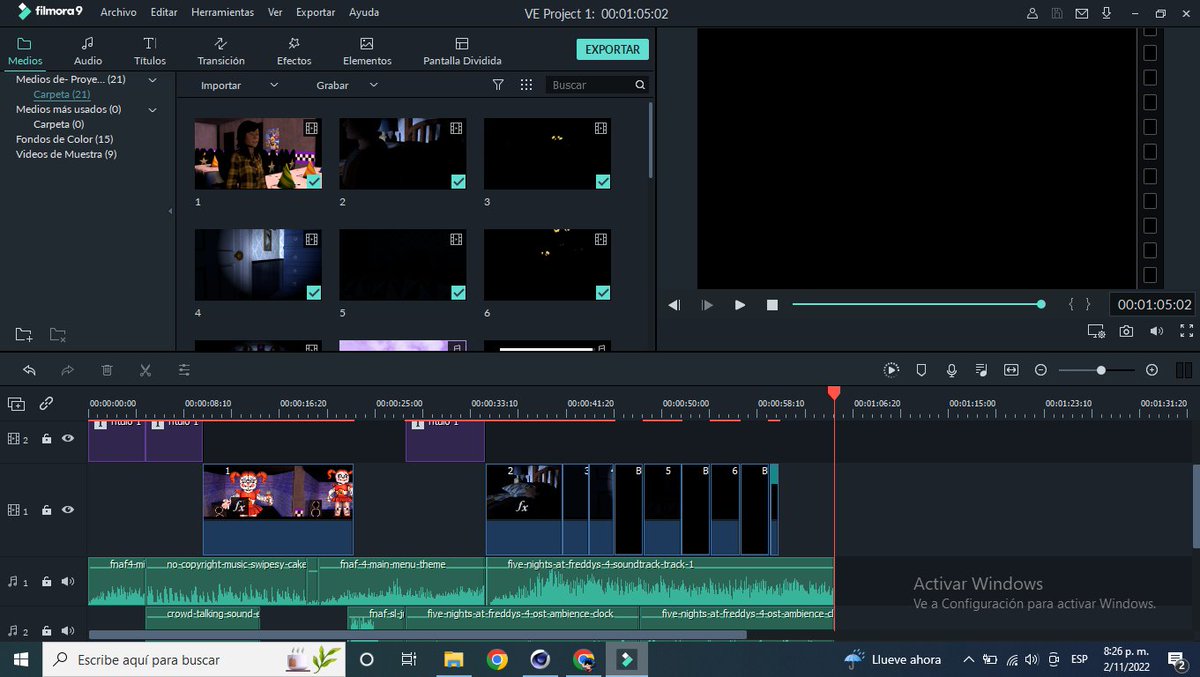Switch media view with grid icon
This screenshot has height=677, width=1200.
click(x=526, y=85)
